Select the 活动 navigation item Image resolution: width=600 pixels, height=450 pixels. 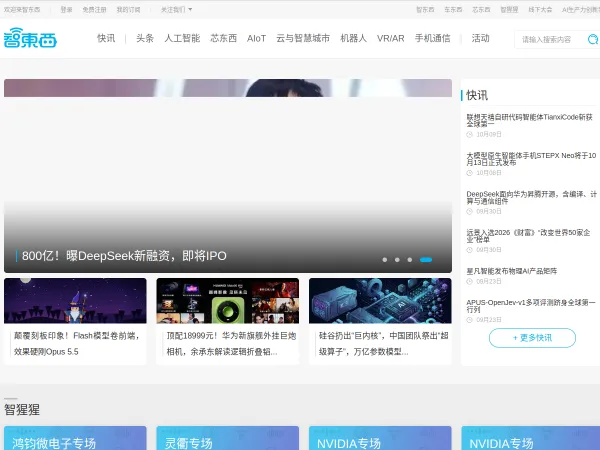click(x=481, y=38)
